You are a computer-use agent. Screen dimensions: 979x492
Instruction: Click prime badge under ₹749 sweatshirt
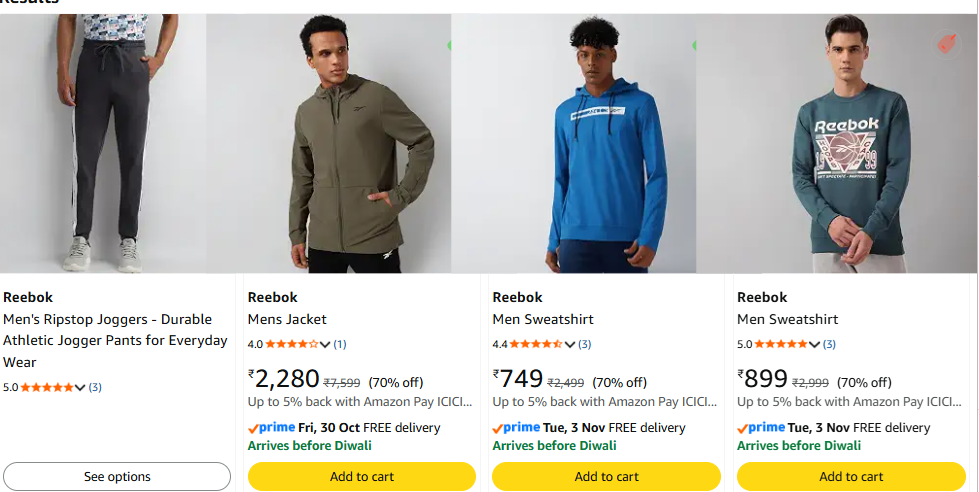click(x=516, y=428)
